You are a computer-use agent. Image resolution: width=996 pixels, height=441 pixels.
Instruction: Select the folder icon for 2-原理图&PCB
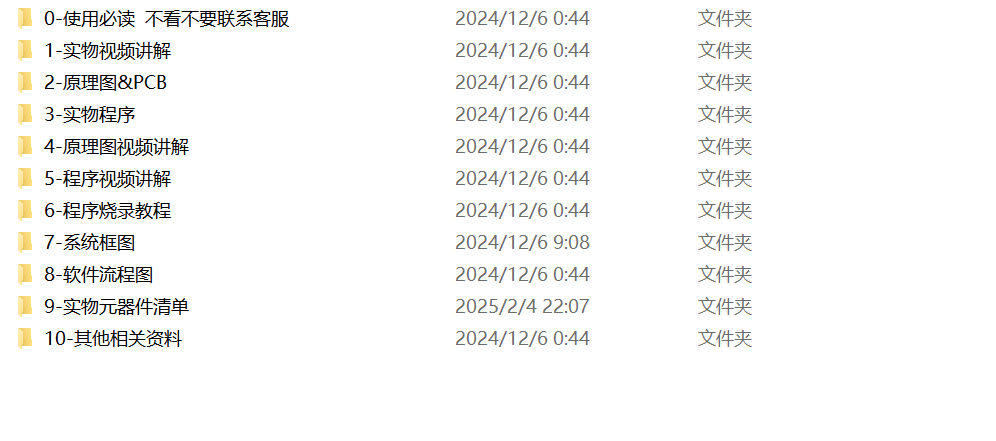[25, 83]
